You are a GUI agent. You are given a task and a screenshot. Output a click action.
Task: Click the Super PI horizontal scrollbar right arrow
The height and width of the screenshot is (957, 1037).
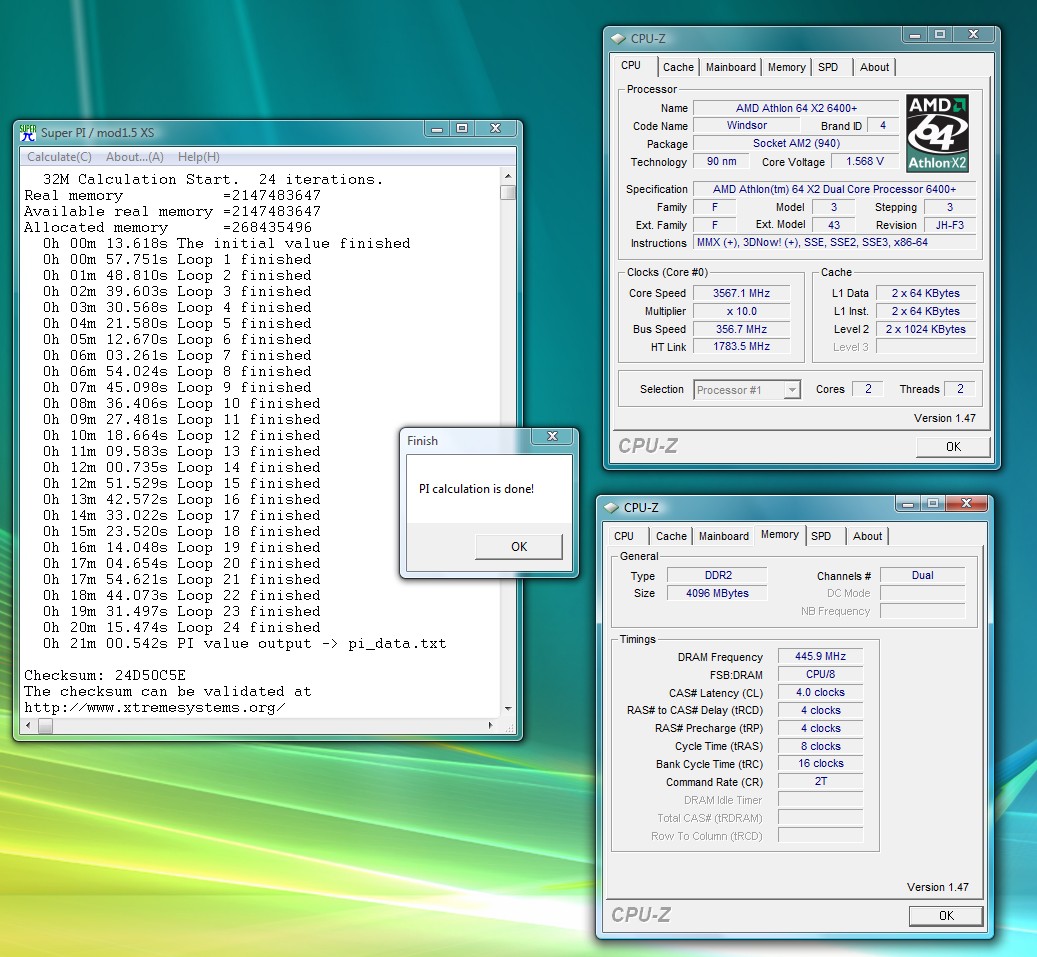[x=490, y=726]
